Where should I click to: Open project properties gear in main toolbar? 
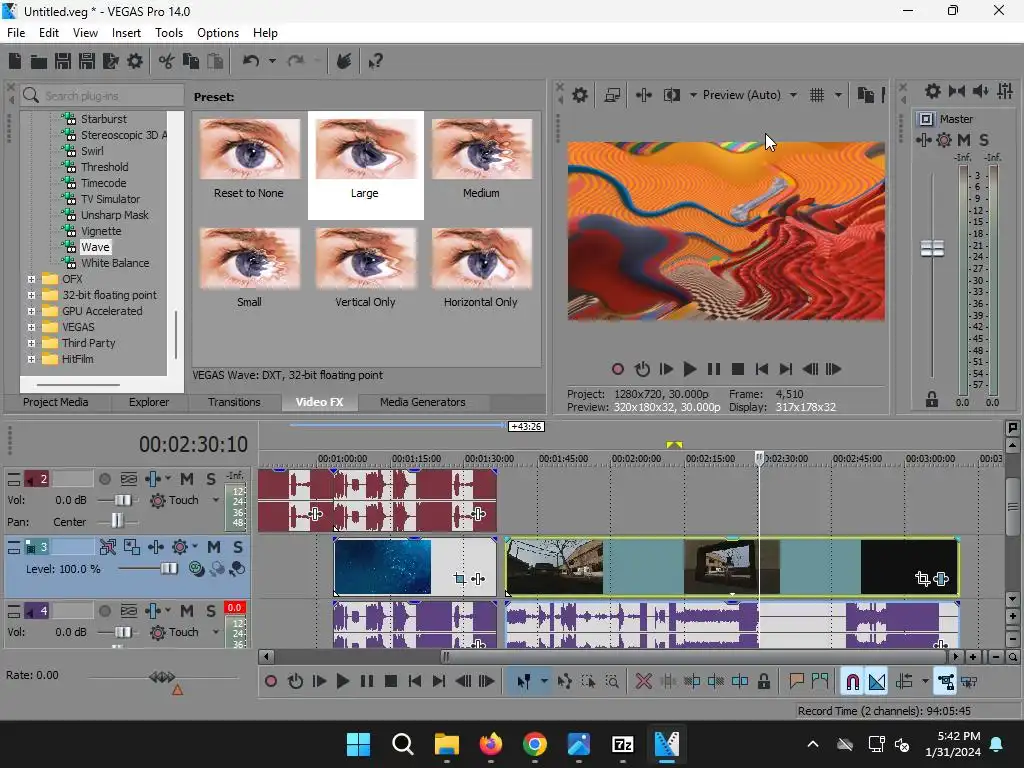[x=135, y=61]
